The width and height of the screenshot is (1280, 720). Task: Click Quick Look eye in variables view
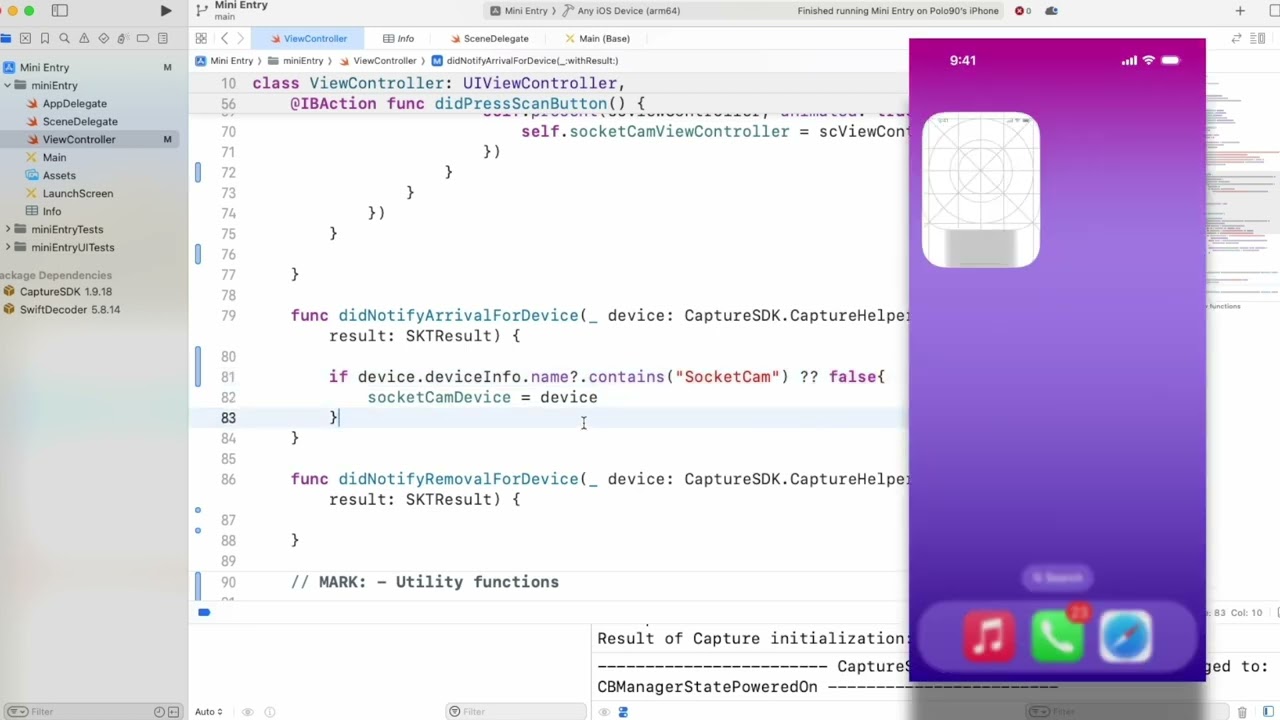pyautogui.click(x=248, y=712)
